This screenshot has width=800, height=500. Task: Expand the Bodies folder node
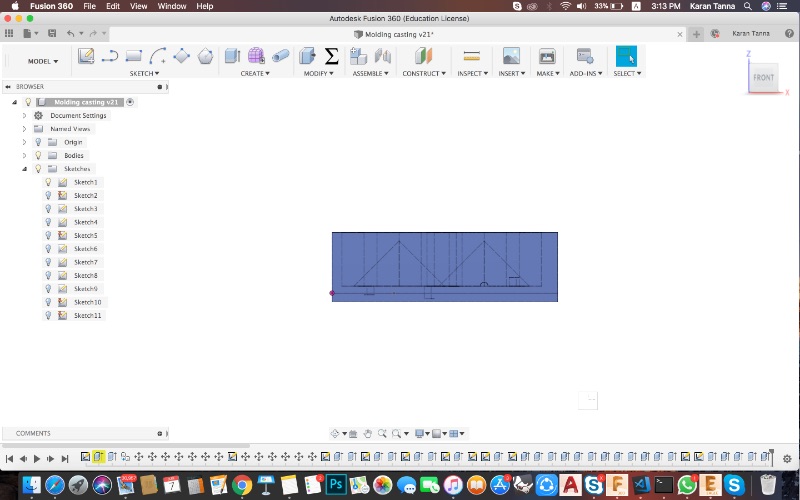24,155
